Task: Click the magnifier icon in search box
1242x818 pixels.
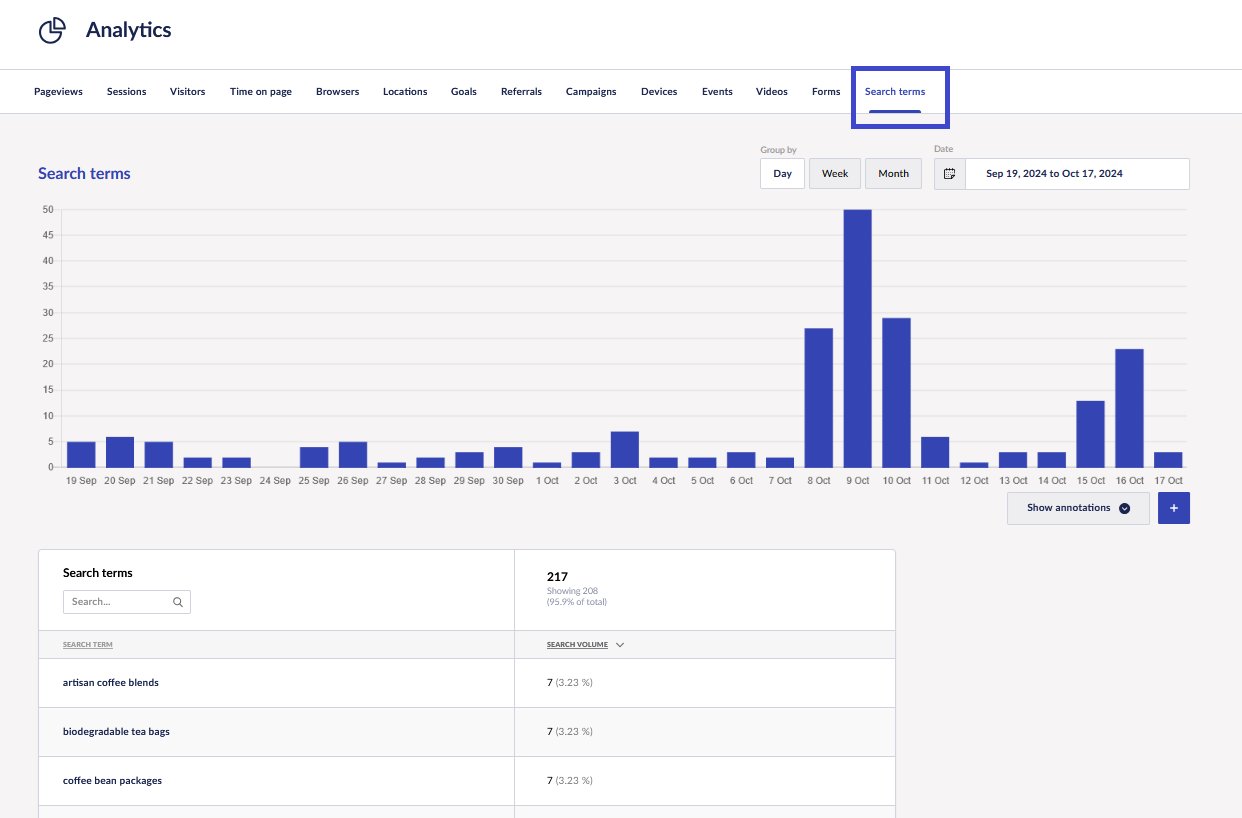Action: click(178, 602)
